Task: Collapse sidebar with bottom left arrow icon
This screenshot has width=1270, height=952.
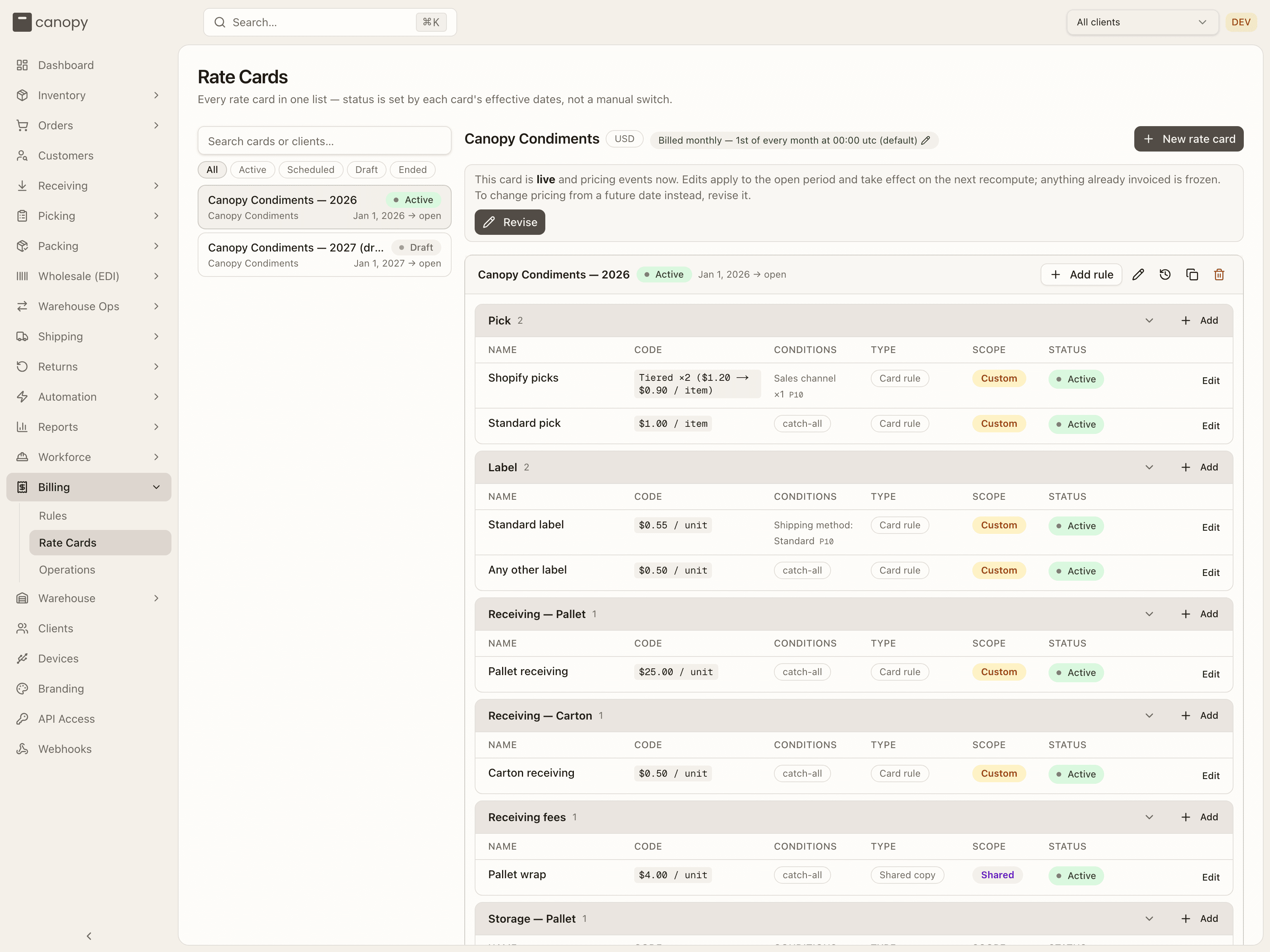Action: 89,936
